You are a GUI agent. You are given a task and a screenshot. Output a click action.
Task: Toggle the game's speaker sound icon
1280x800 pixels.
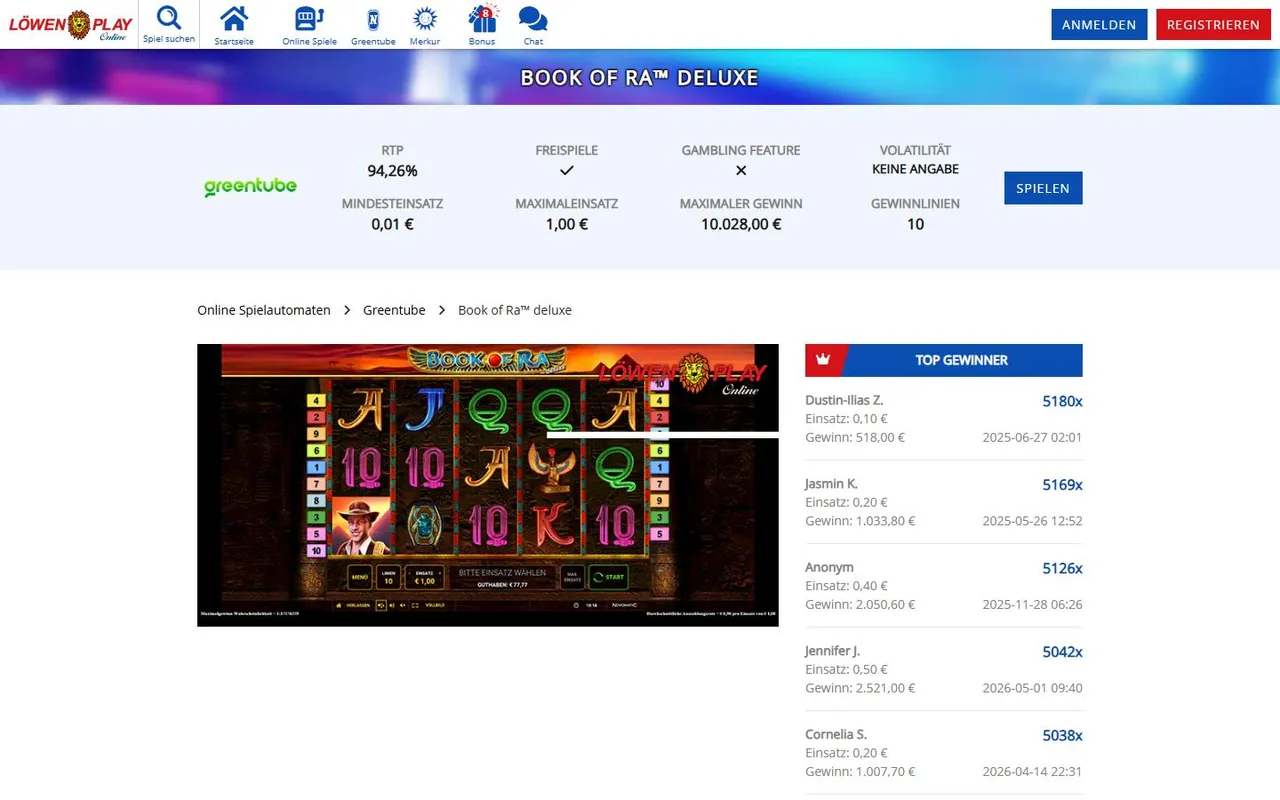tap(391, 605)
